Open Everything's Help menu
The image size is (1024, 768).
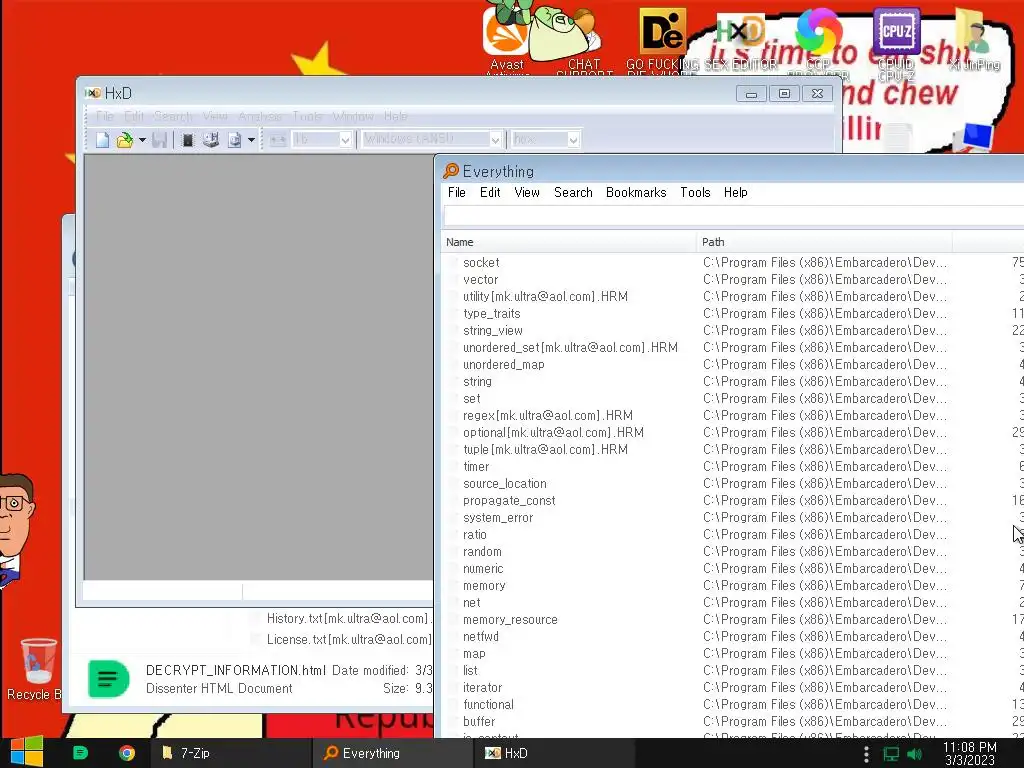[x=735, y=193]
